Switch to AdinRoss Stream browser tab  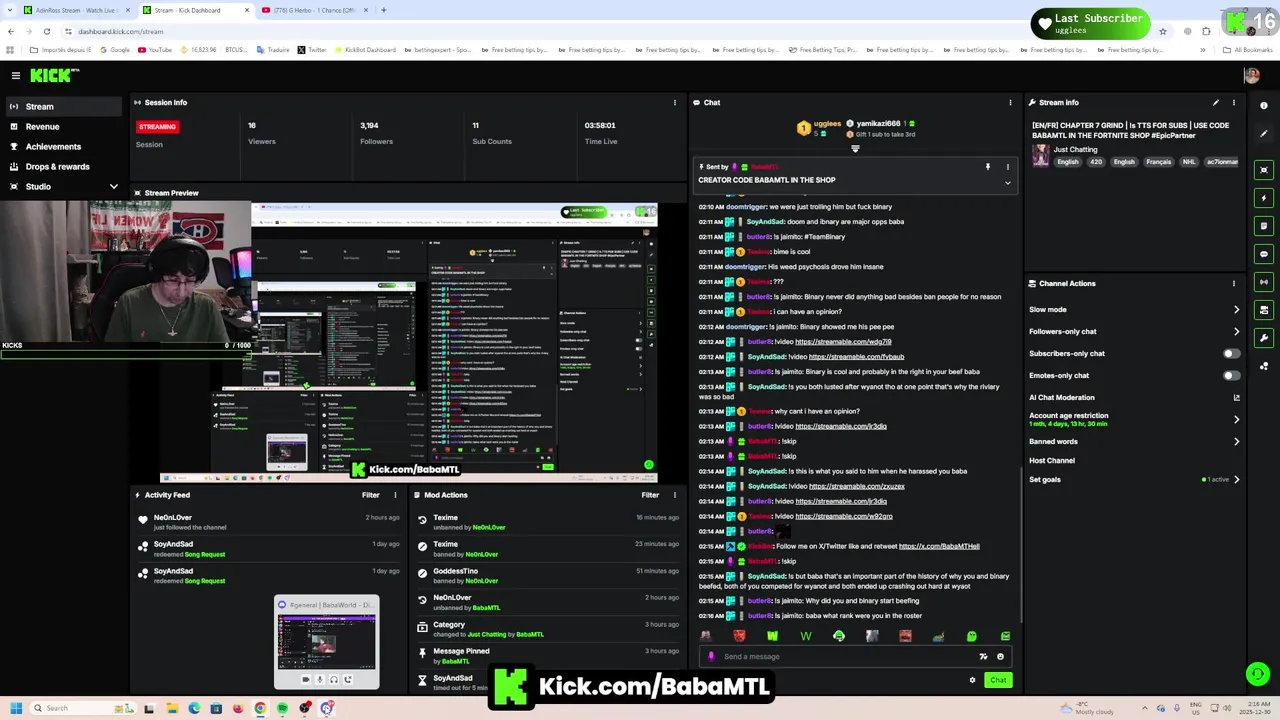(x=76, y=10)
